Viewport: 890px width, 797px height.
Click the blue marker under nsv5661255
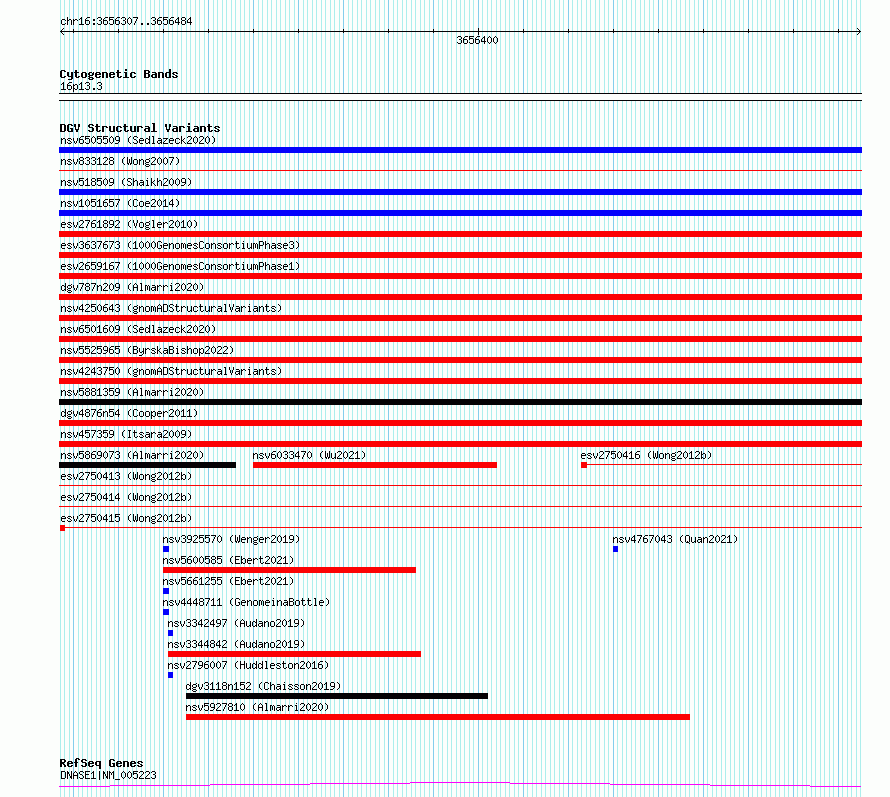point(166,592)
